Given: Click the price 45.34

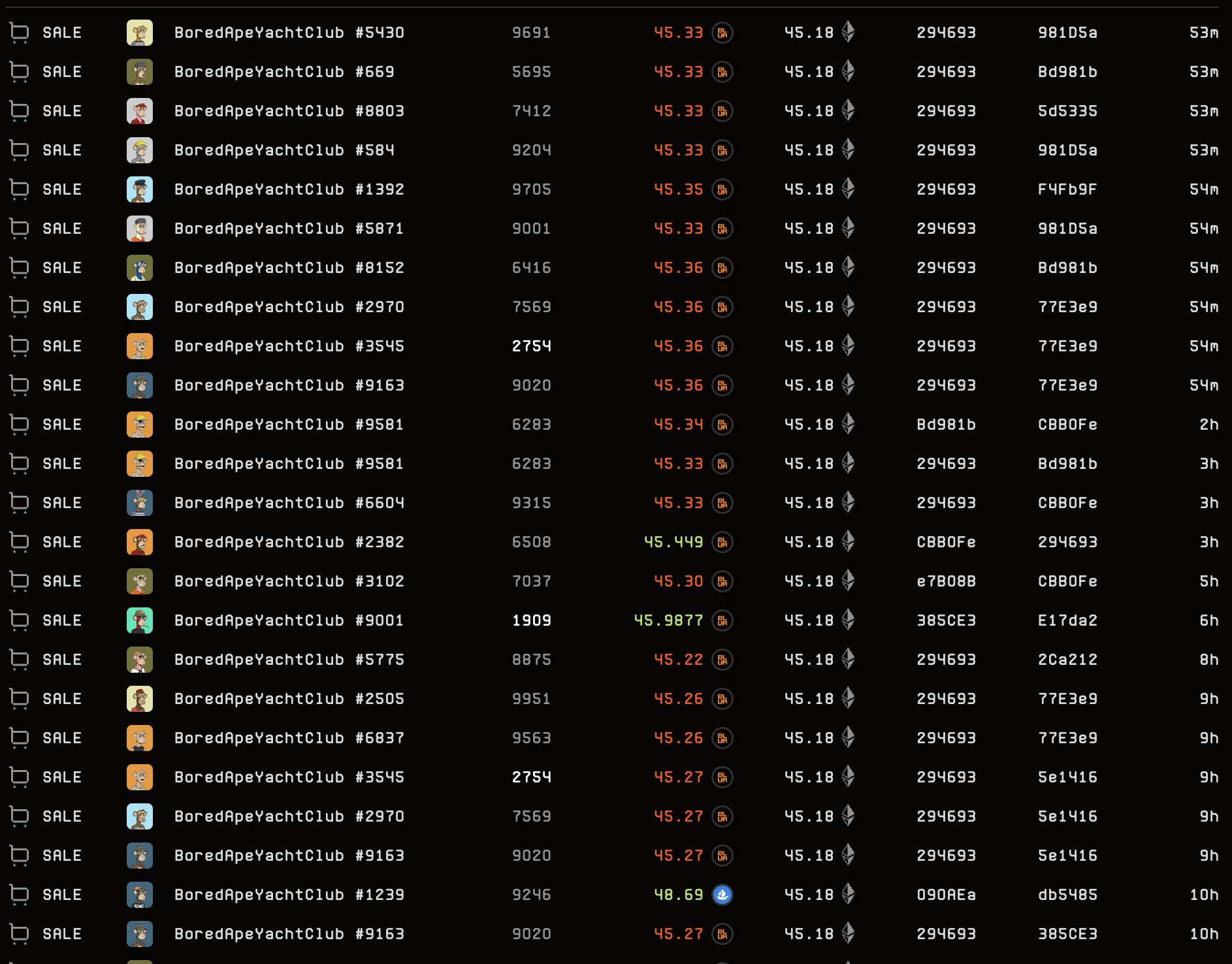Looking at the screenshot, I should point(679,425).
